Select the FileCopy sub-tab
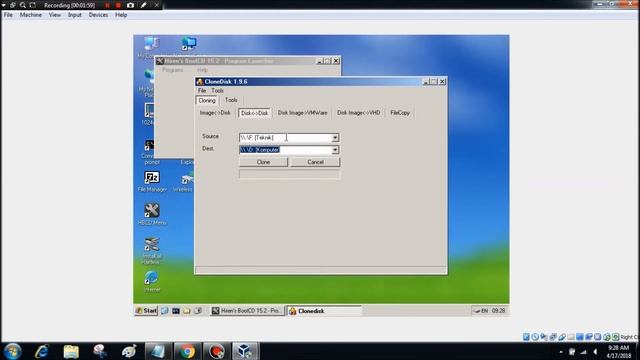This screenshot has height=360, width=640. tap(400, 113)
